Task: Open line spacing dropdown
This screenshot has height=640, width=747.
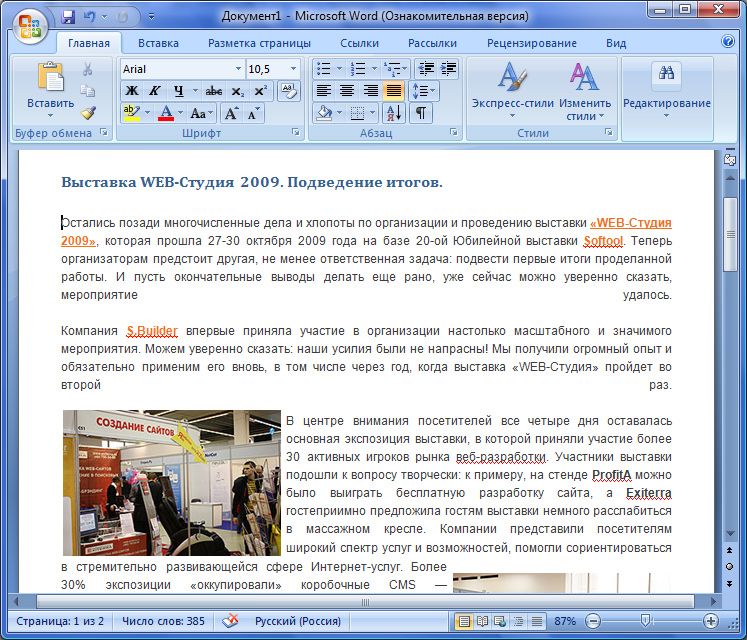Action: (423, 91)
